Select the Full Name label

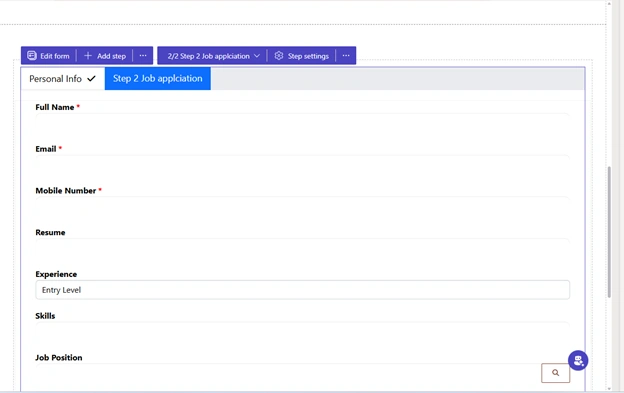[x=55, y=107]
